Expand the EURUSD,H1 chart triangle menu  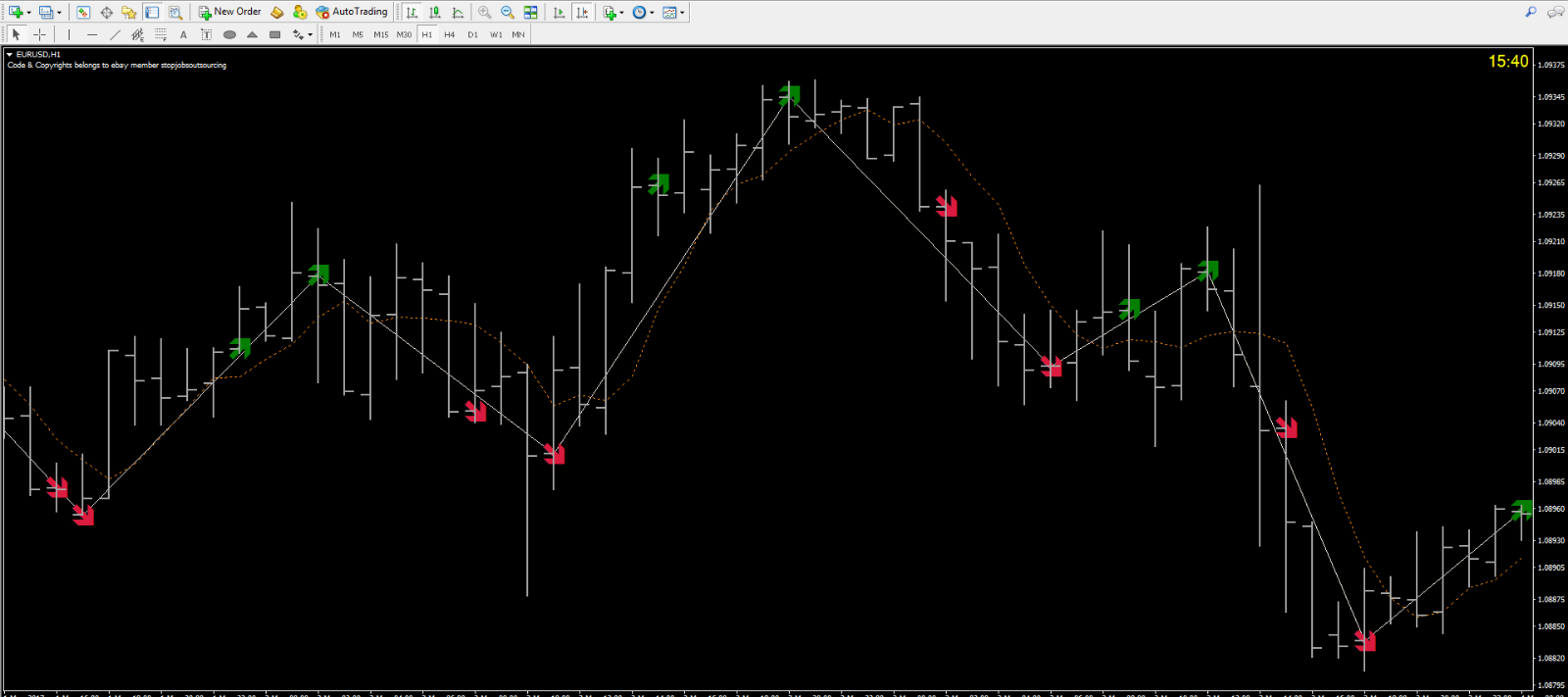click(10, 55)
